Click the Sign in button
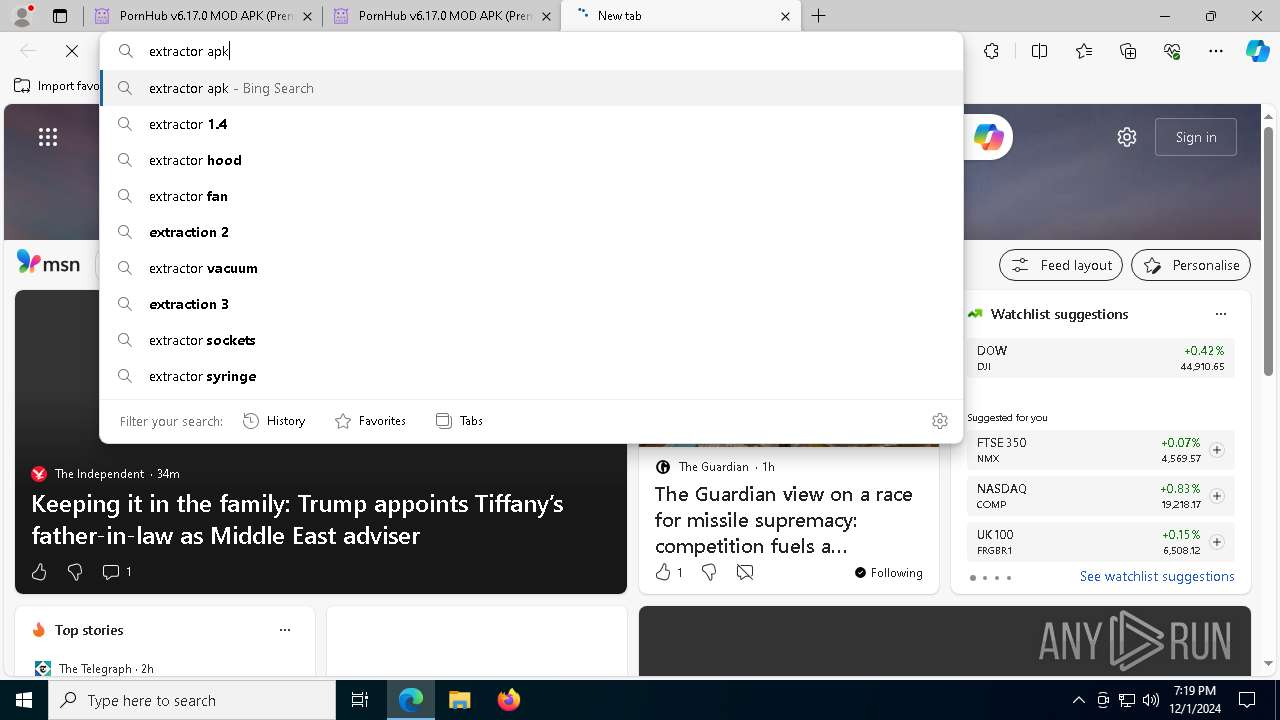The width and height of the screenshot is (1280, 720). pyautogui.click(x=1196, y=137)
